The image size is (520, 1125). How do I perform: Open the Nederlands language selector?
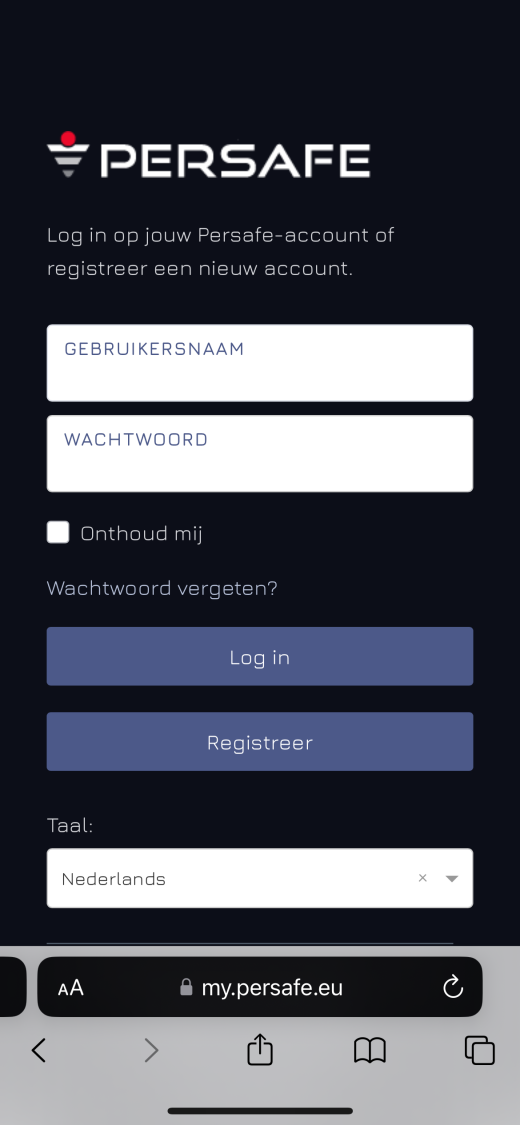(x=260, y=878)
